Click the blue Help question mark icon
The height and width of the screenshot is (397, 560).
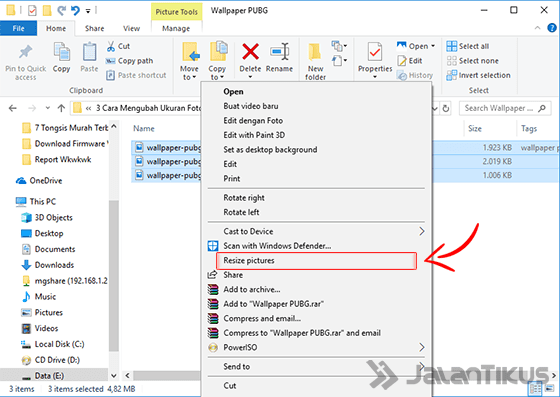click(x=552, y=28)
